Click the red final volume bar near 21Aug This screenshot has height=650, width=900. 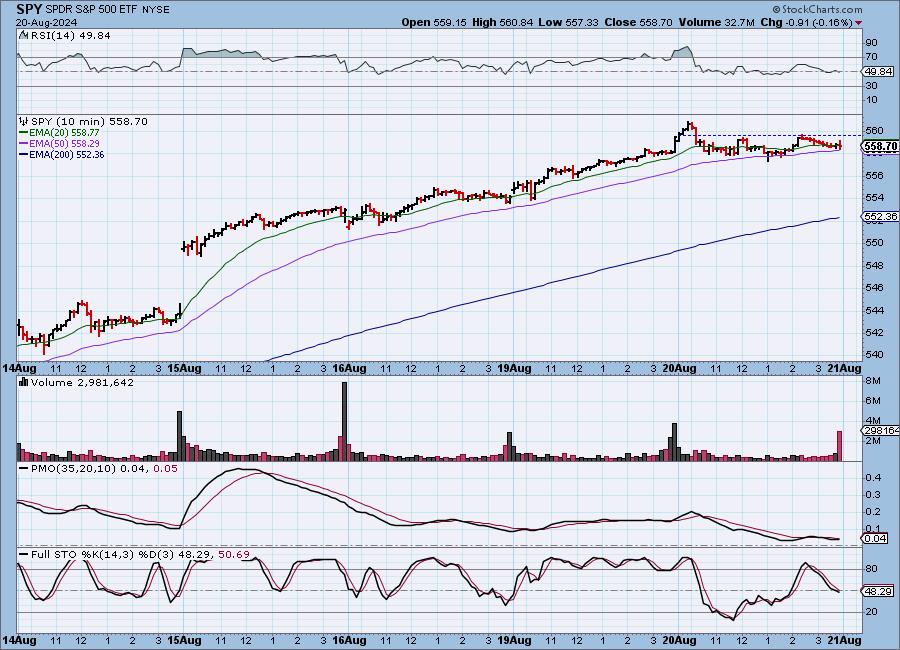[839, 446]
